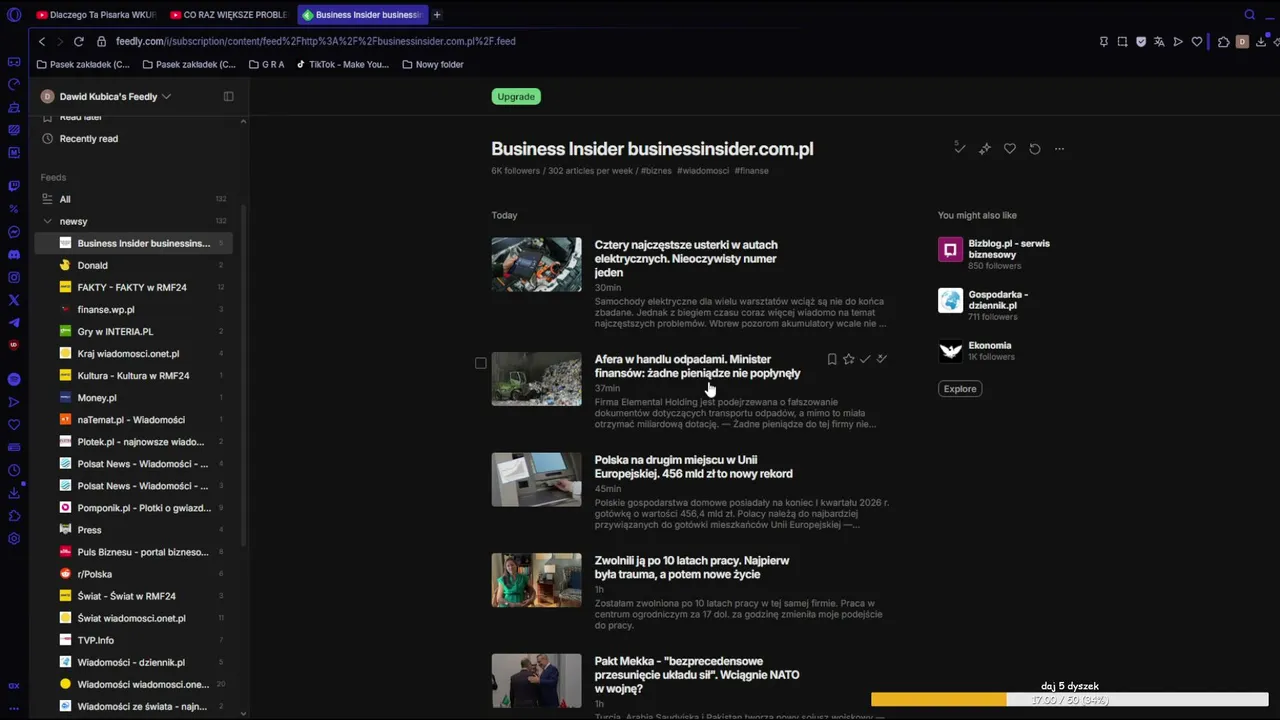Select the Business Insider Feedly browser tab

click(362, 15)
